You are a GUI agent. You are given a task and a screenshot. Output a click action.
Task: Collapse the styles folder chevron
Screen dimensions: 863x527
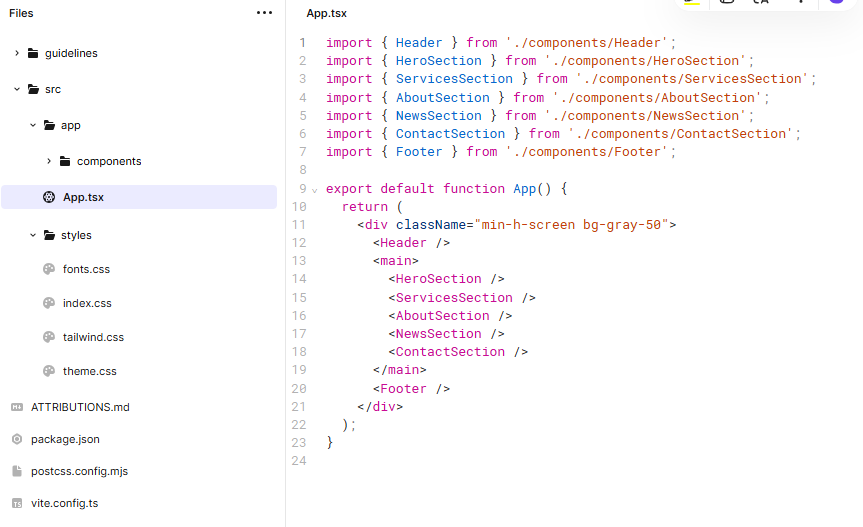(x=33, y=235)
